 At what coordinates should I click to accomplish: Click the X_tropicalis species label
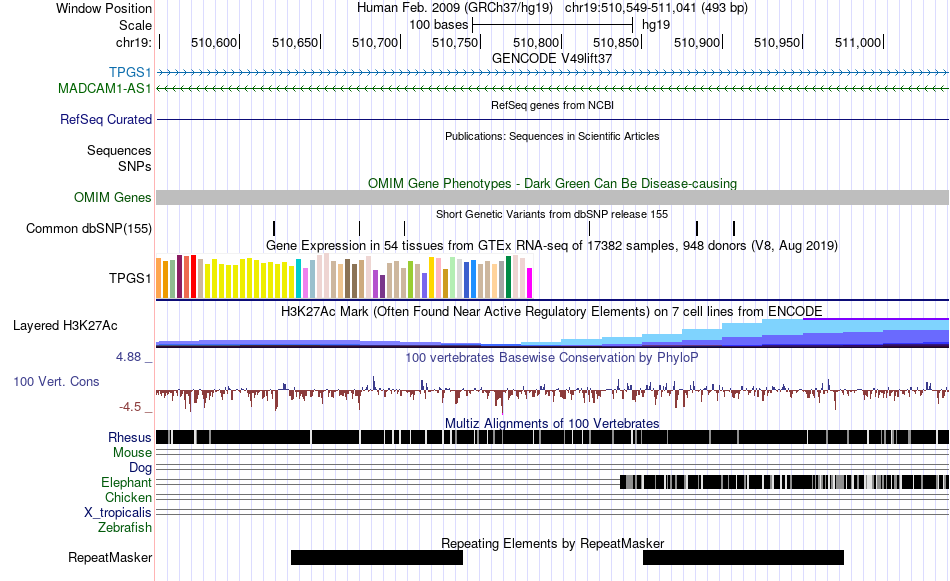click(x=118, y=513)
